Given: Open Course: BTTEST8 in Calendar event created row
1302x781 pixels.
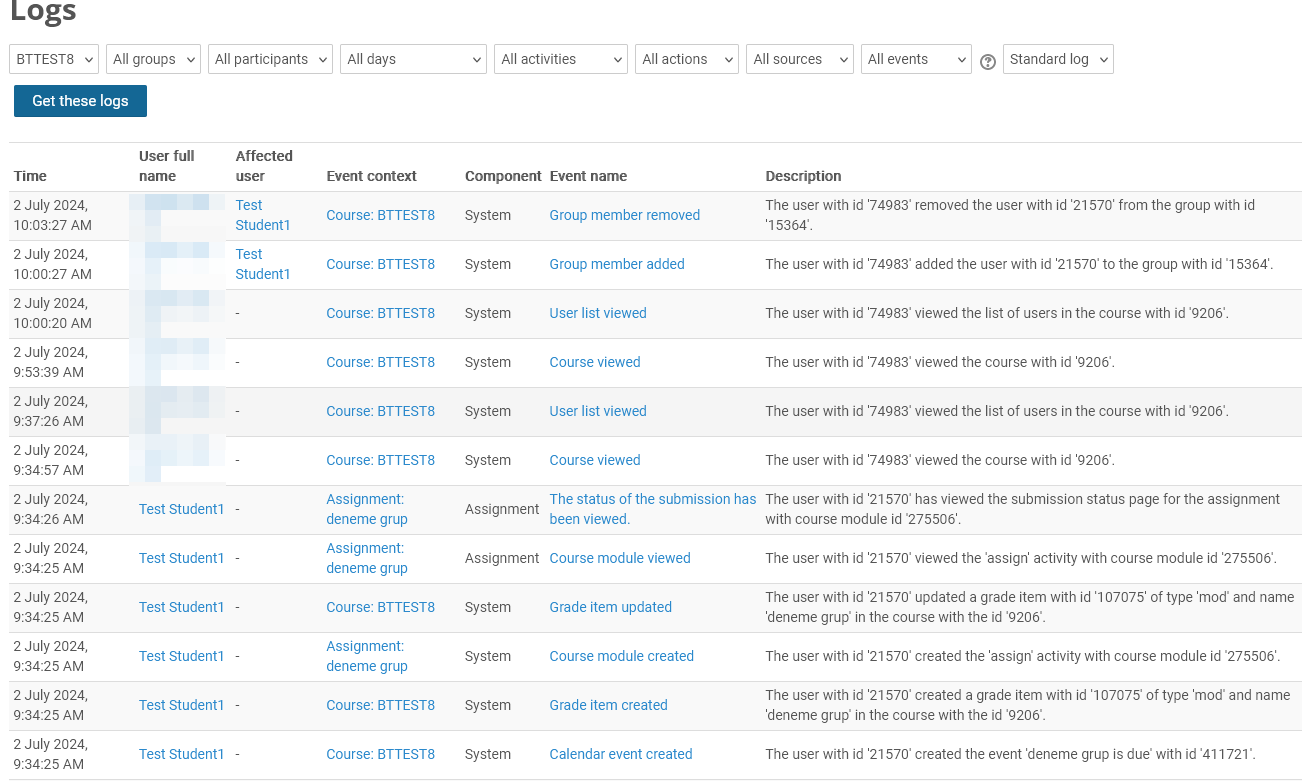Looking at the screenshot, I should [x=380, y=754].
